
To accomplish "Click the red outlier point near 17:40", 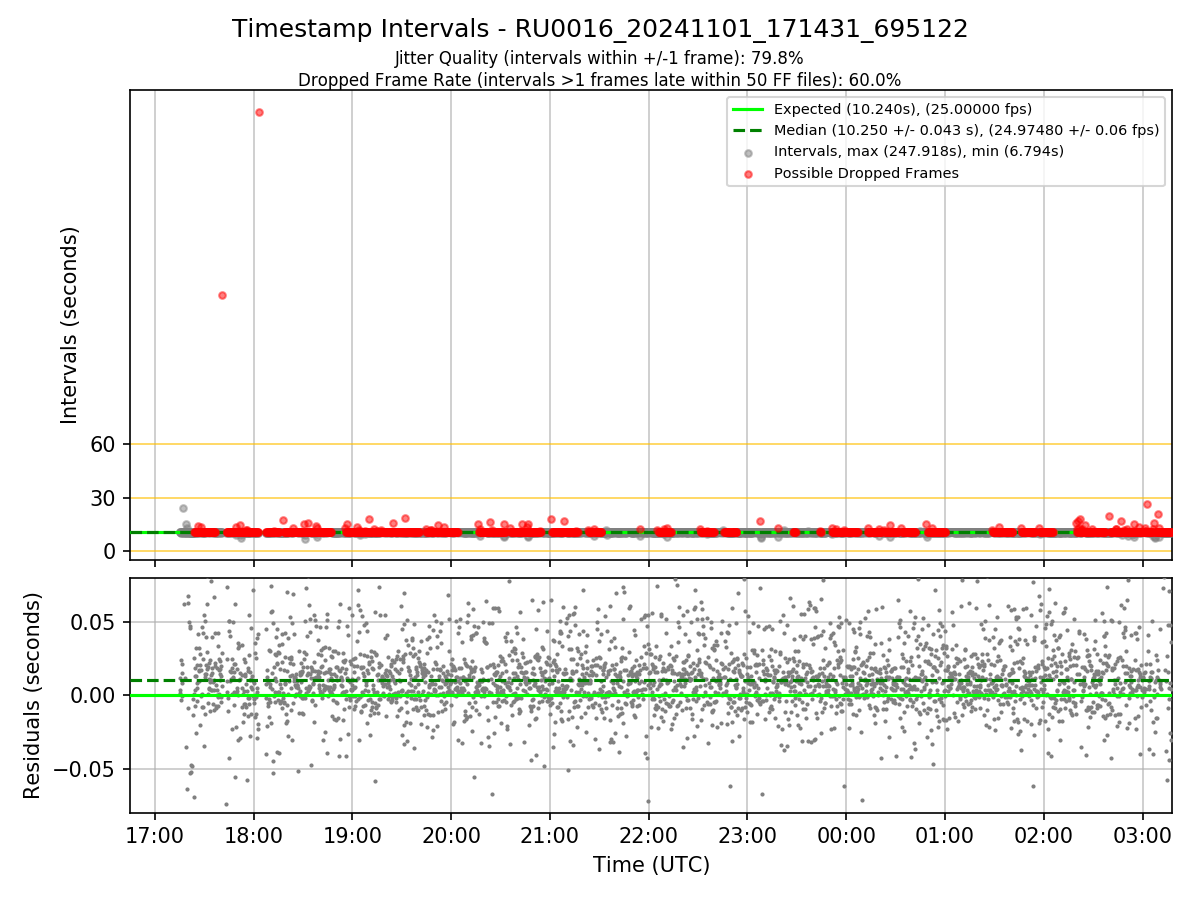I will (x=222, y=295).
